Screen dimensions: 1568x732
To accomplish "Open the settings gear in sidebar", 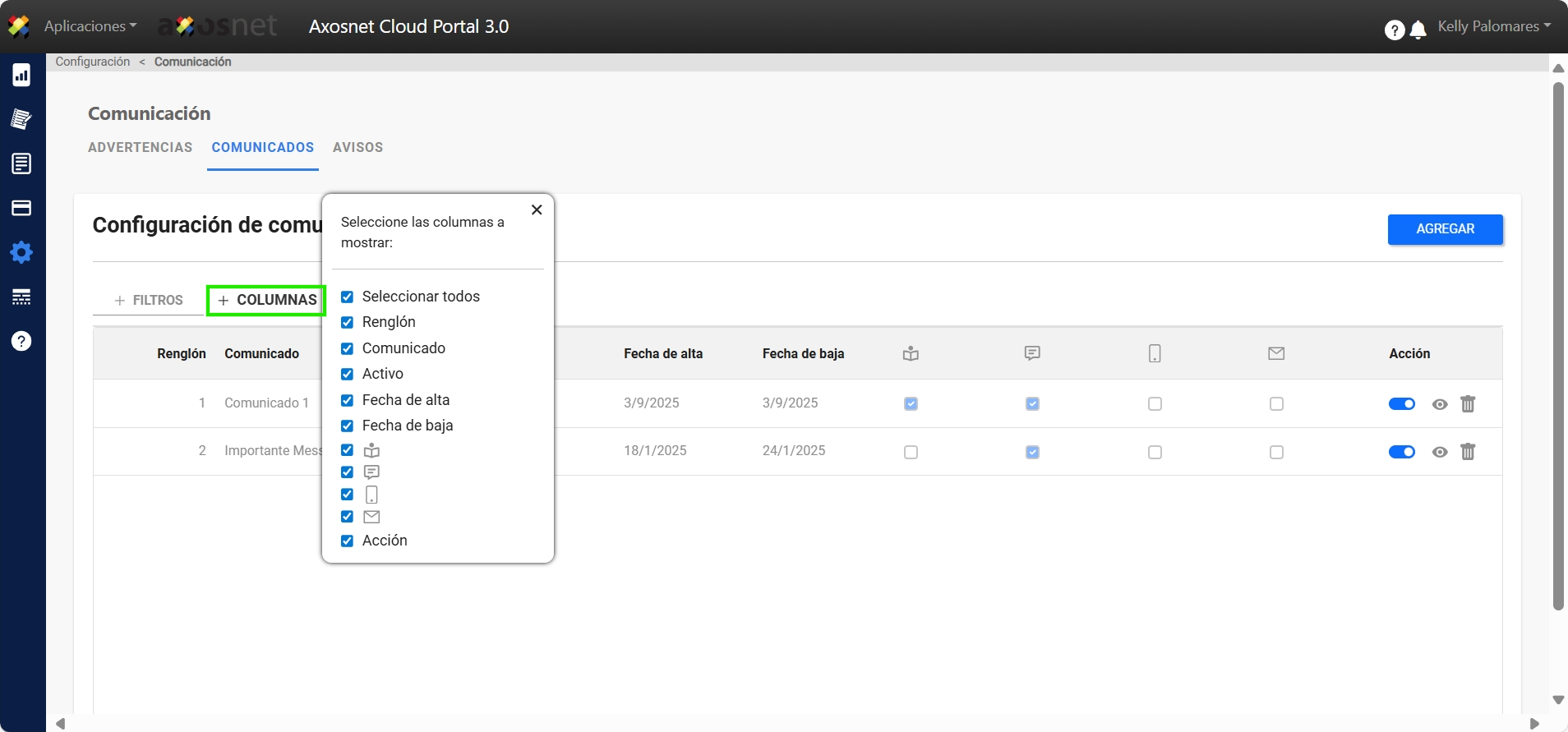I will point(21,252).
